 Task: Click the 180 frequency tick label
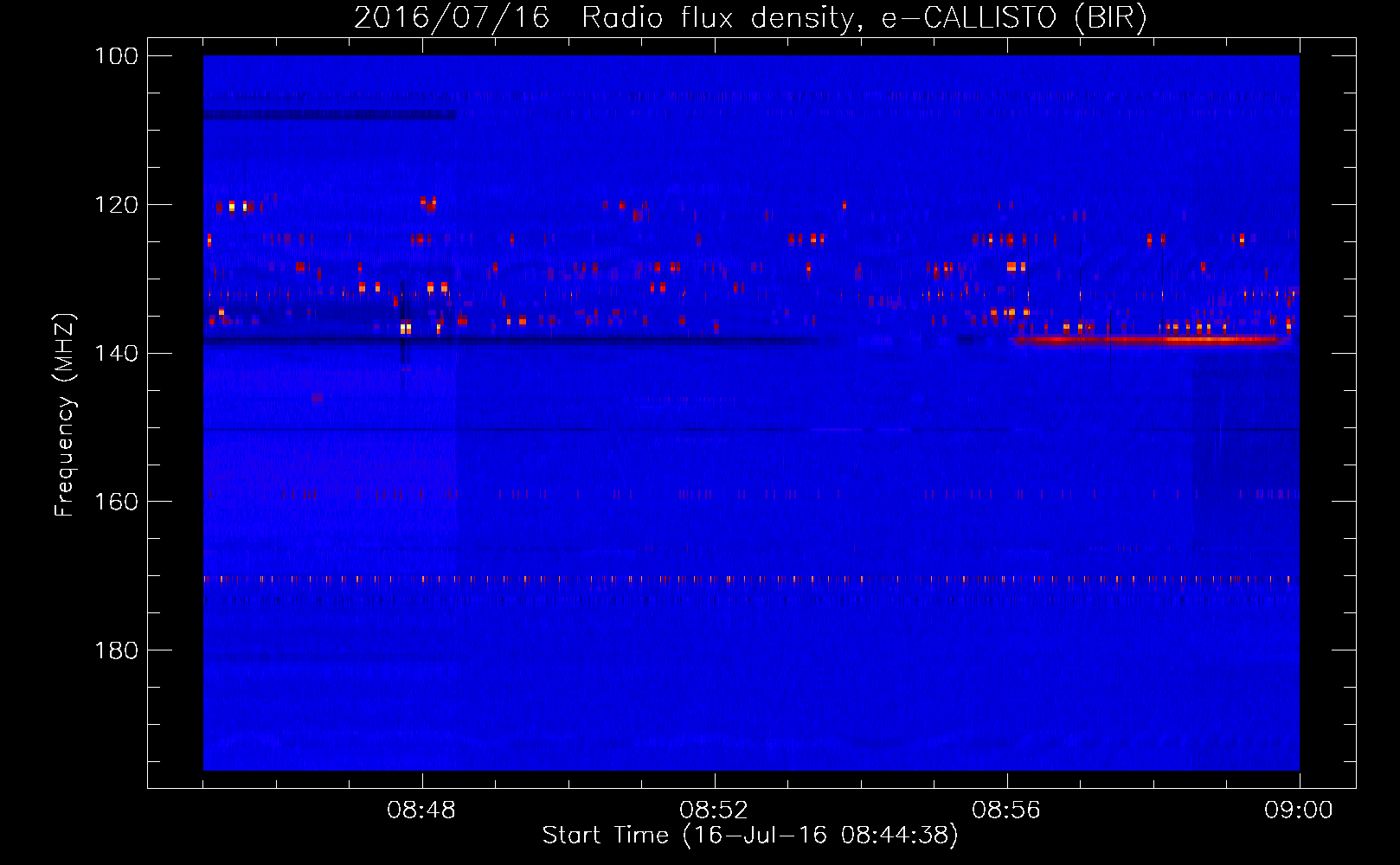point(116,650)
